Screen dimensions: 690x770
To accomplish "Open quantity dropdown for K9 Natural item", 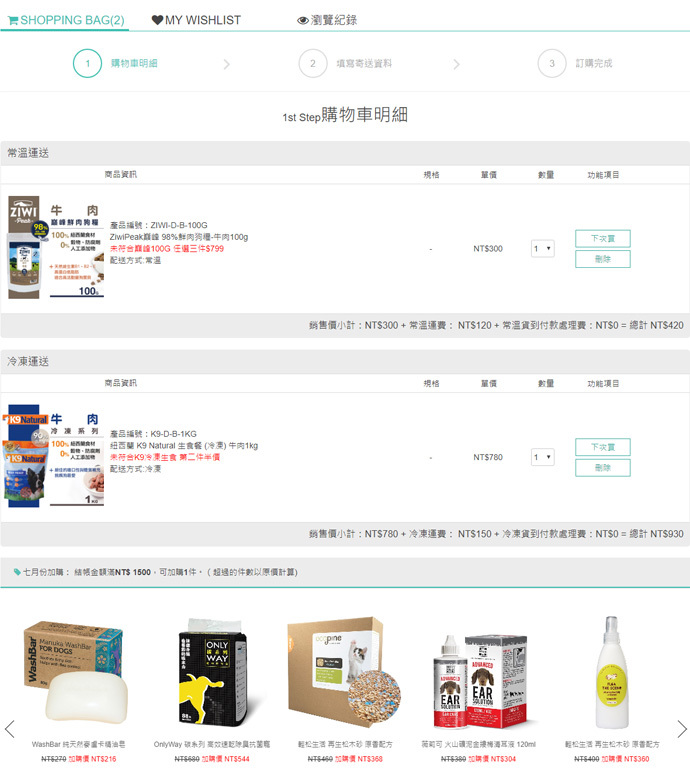I will coord(543,457).
